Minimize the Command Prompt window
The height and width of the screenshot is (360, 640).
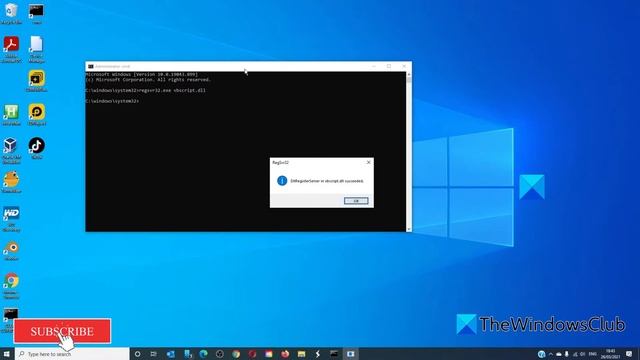(374, 66)
